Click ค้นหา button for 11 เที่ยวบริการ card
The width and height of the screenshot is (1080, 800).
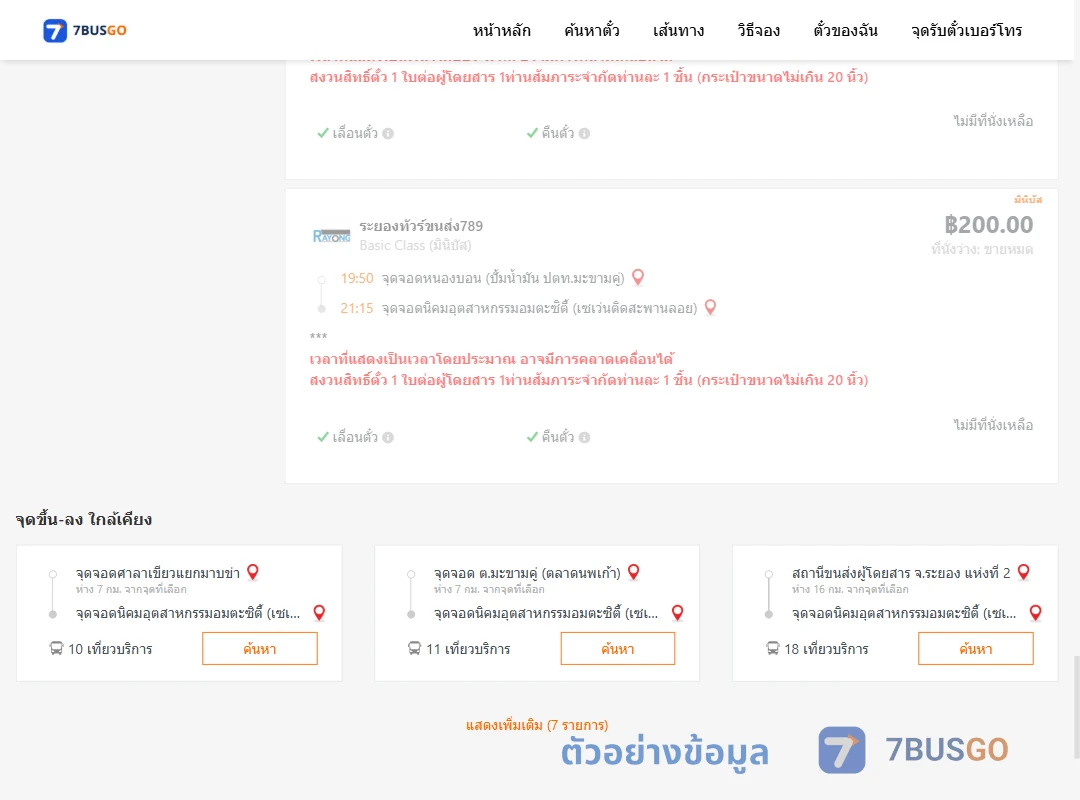pos(618,648)
